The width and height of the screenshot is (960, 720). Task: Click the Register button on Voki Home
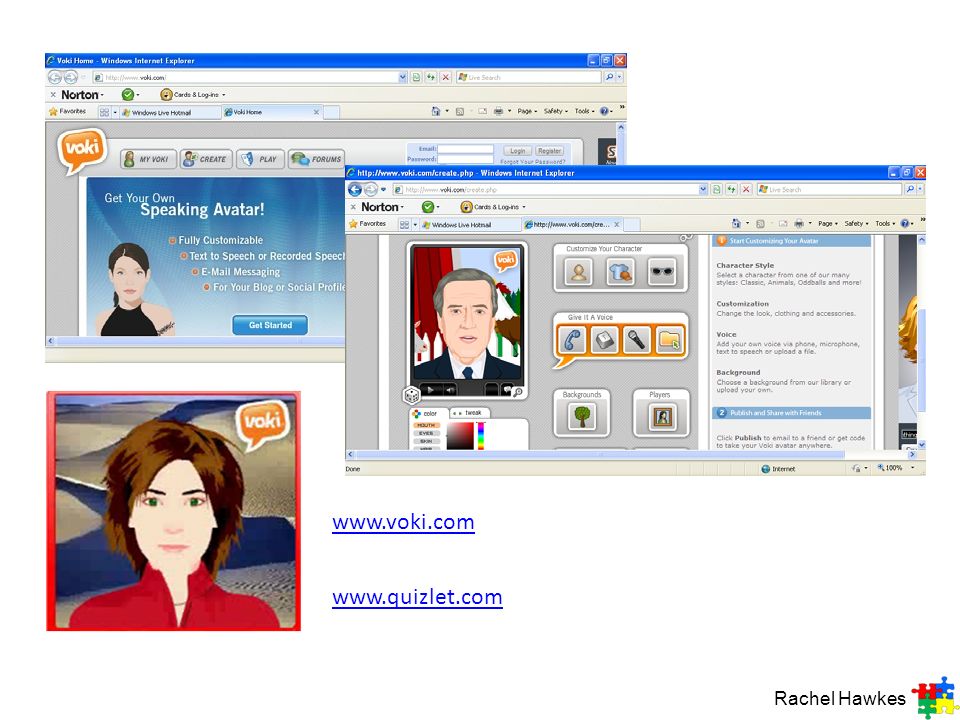tap(549, 151)
